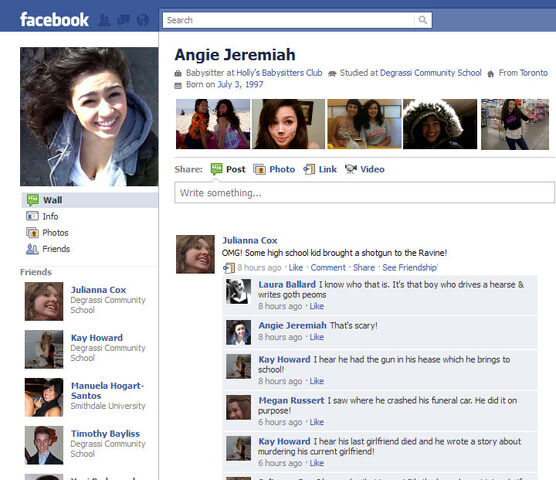Click Manuela Hogart-Santos's sidebar avatar
556x480 pixels.
pyautogui.click(x=44, y=397)
